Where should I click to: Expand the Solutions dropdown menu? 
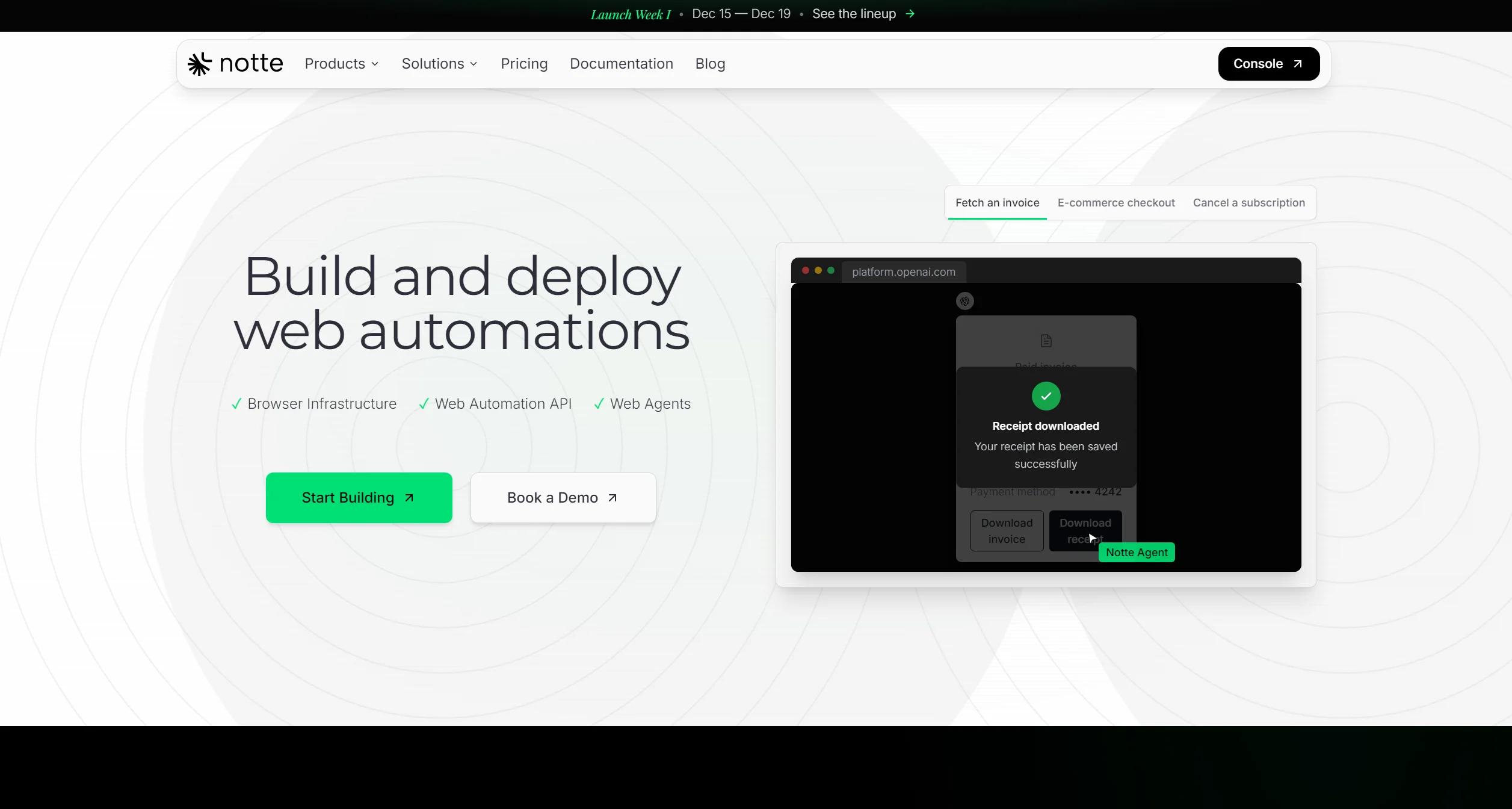[x=439, y=64]
